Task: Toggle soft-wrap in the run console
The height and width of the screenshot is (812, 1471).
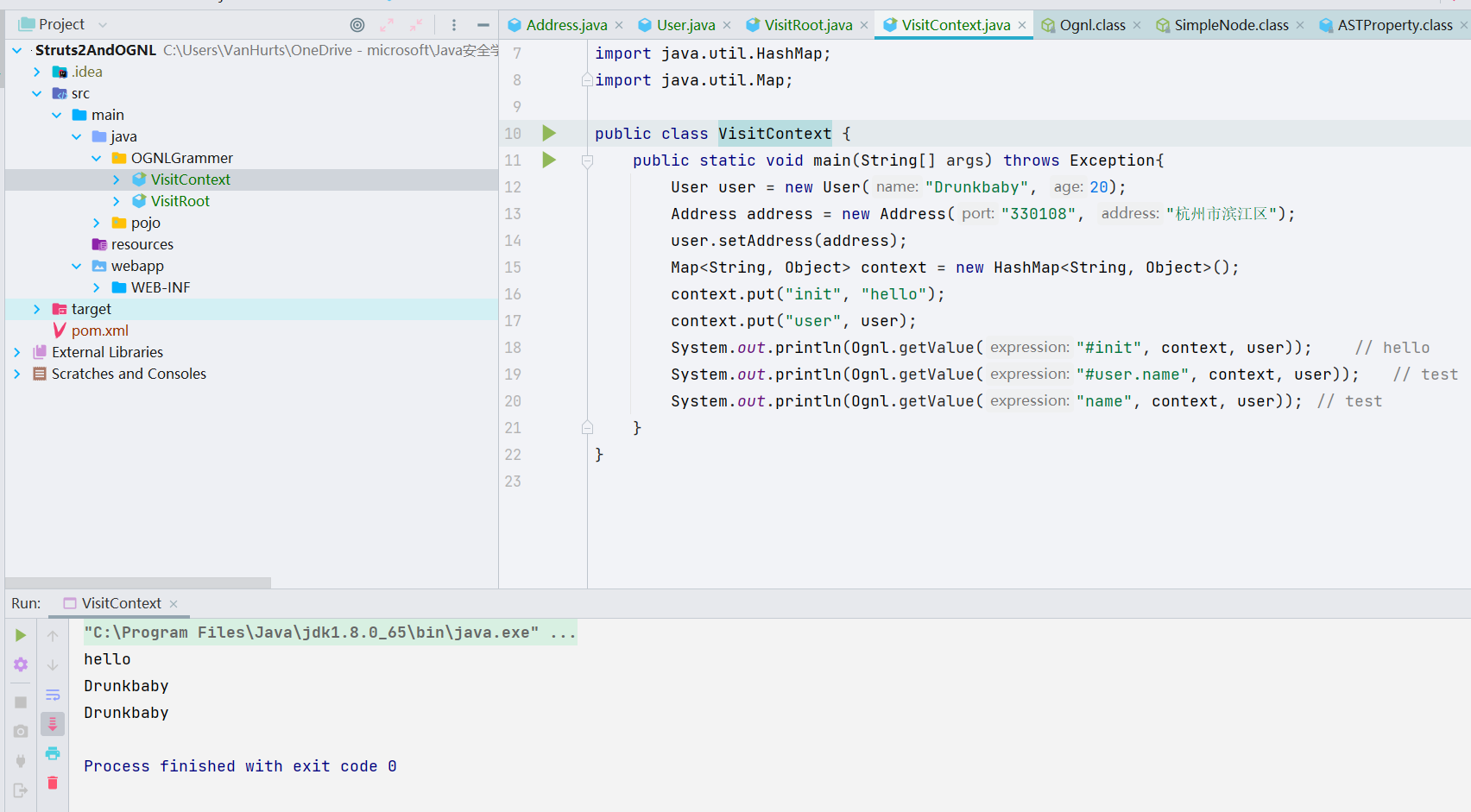Action: [x=53, y=695]
